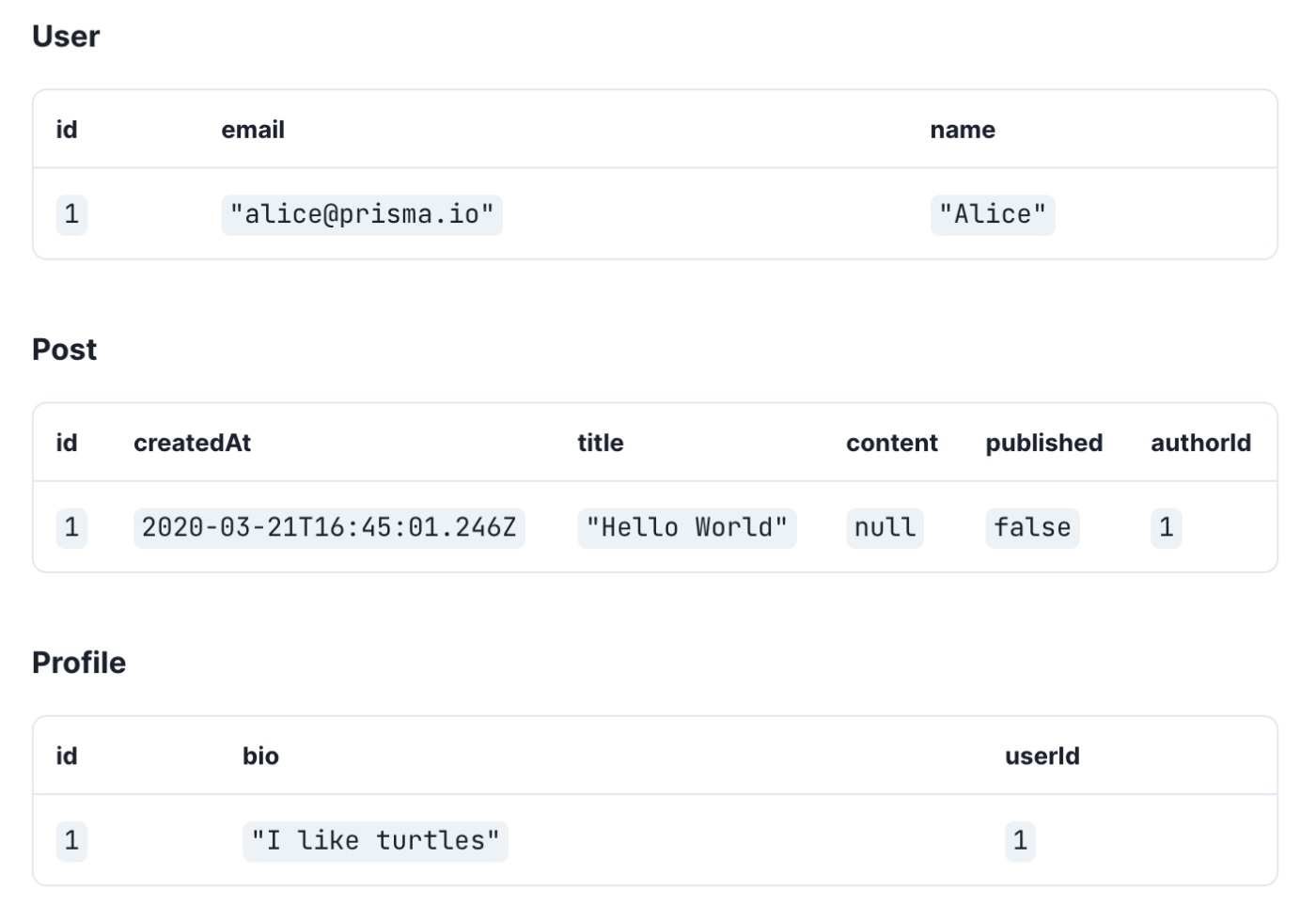Click the User table id value 1

[x=71, y=214]
